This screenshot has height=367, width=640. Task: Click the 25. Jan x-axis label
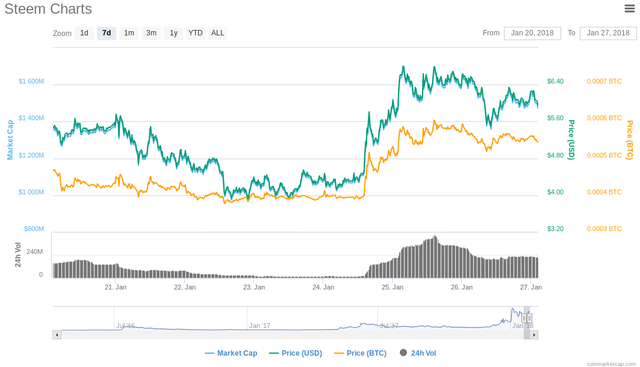click(392, 287)
